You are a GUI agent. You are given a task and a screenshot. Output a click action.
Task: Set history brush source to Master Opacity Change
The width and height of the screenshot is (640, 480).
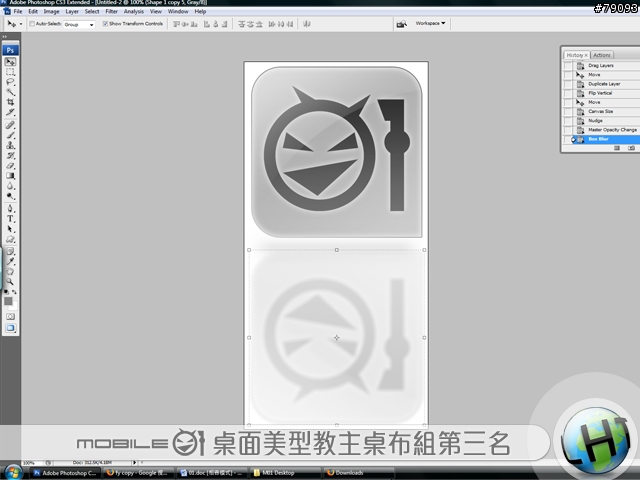pos(568,130)
